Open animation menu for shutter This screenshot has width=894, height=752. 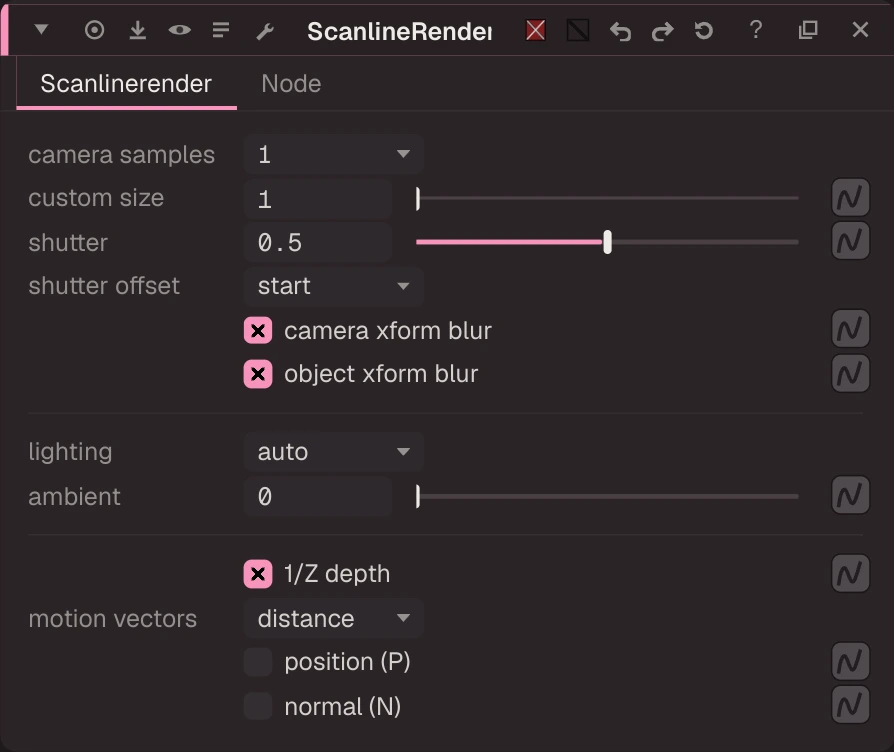tap(850, 241)
